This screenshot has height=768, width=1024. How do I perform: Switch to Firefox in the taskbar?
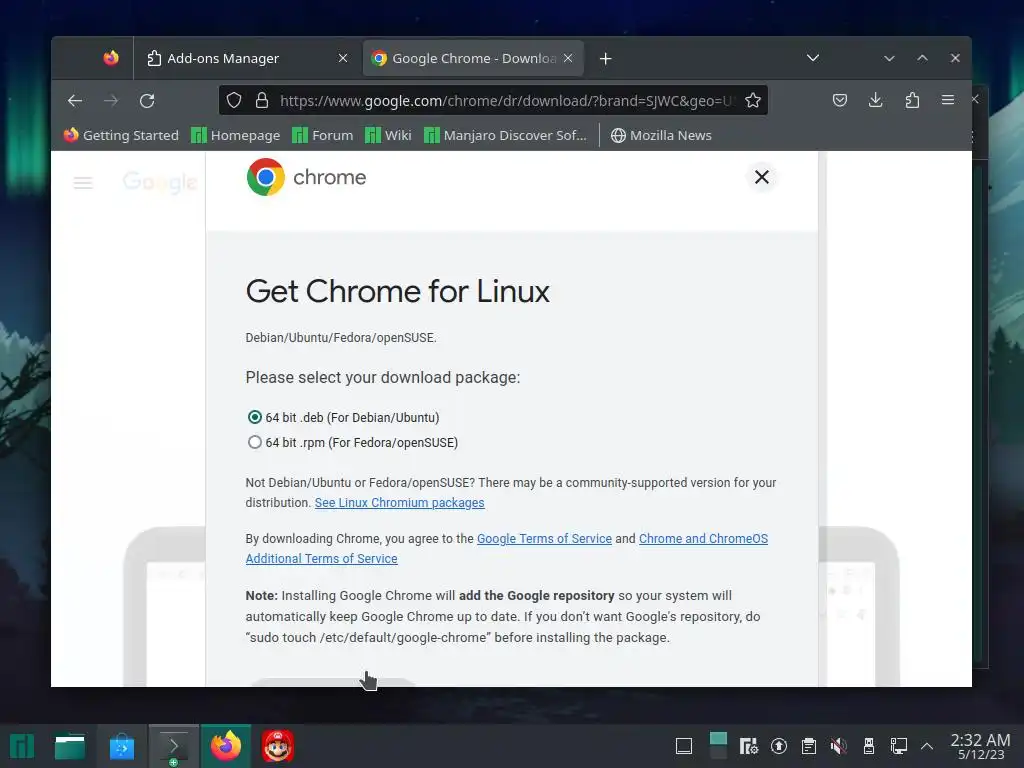point(226,746)
